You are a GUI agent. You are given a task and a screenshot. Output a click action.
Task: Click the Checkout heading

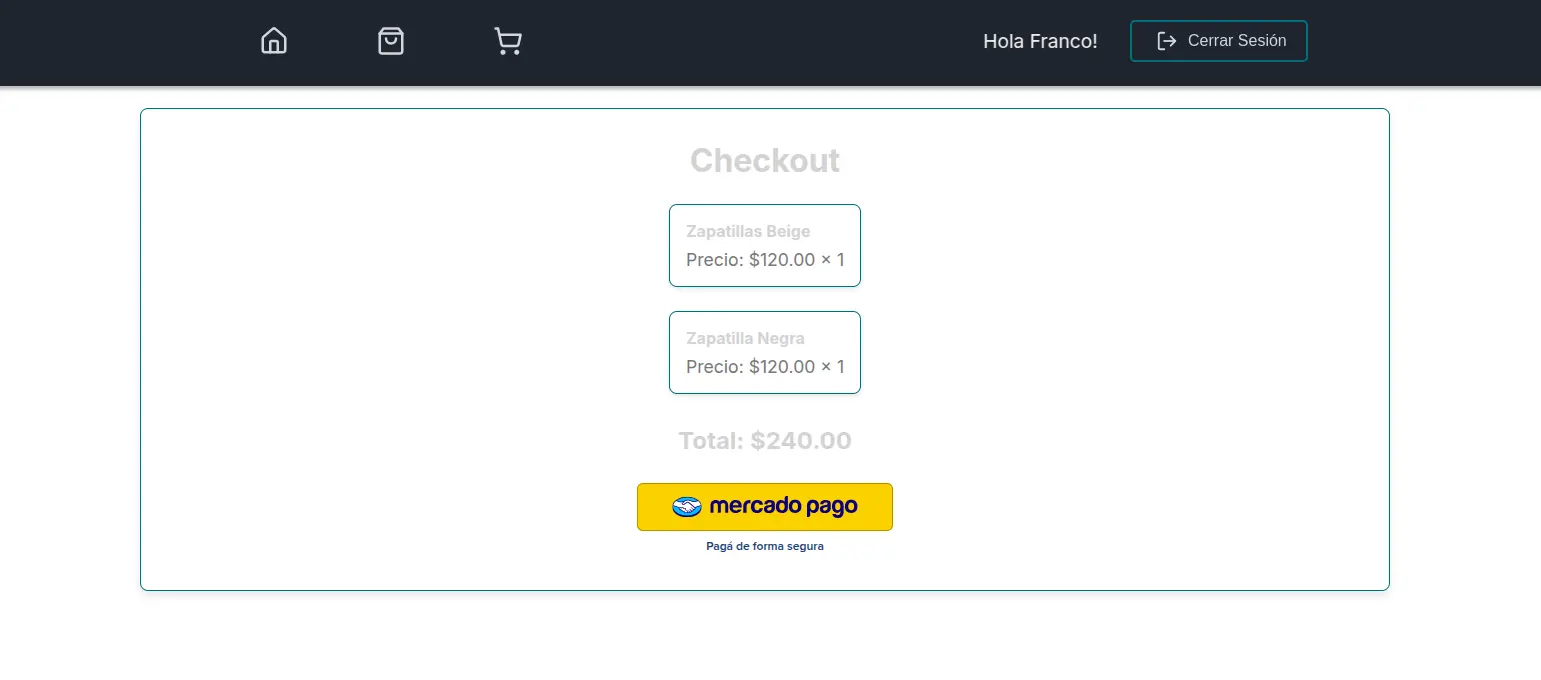pos(765,160)
